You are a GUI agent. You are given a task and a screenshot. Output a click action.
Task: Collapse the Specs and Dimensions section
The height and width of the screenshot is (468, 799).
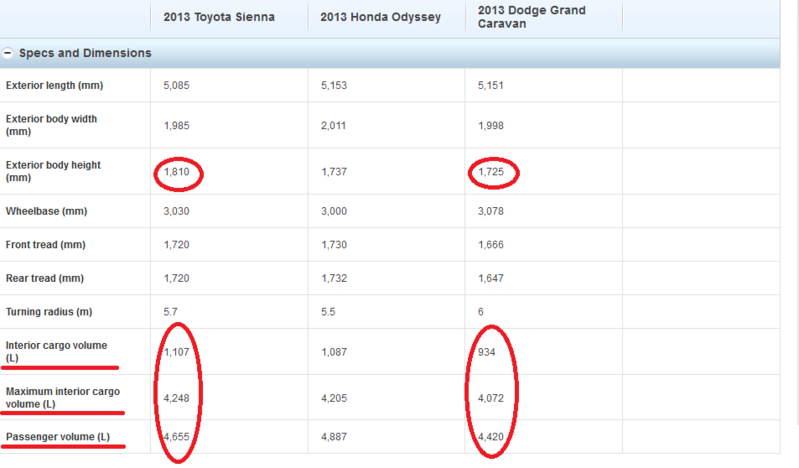(7, 53)
